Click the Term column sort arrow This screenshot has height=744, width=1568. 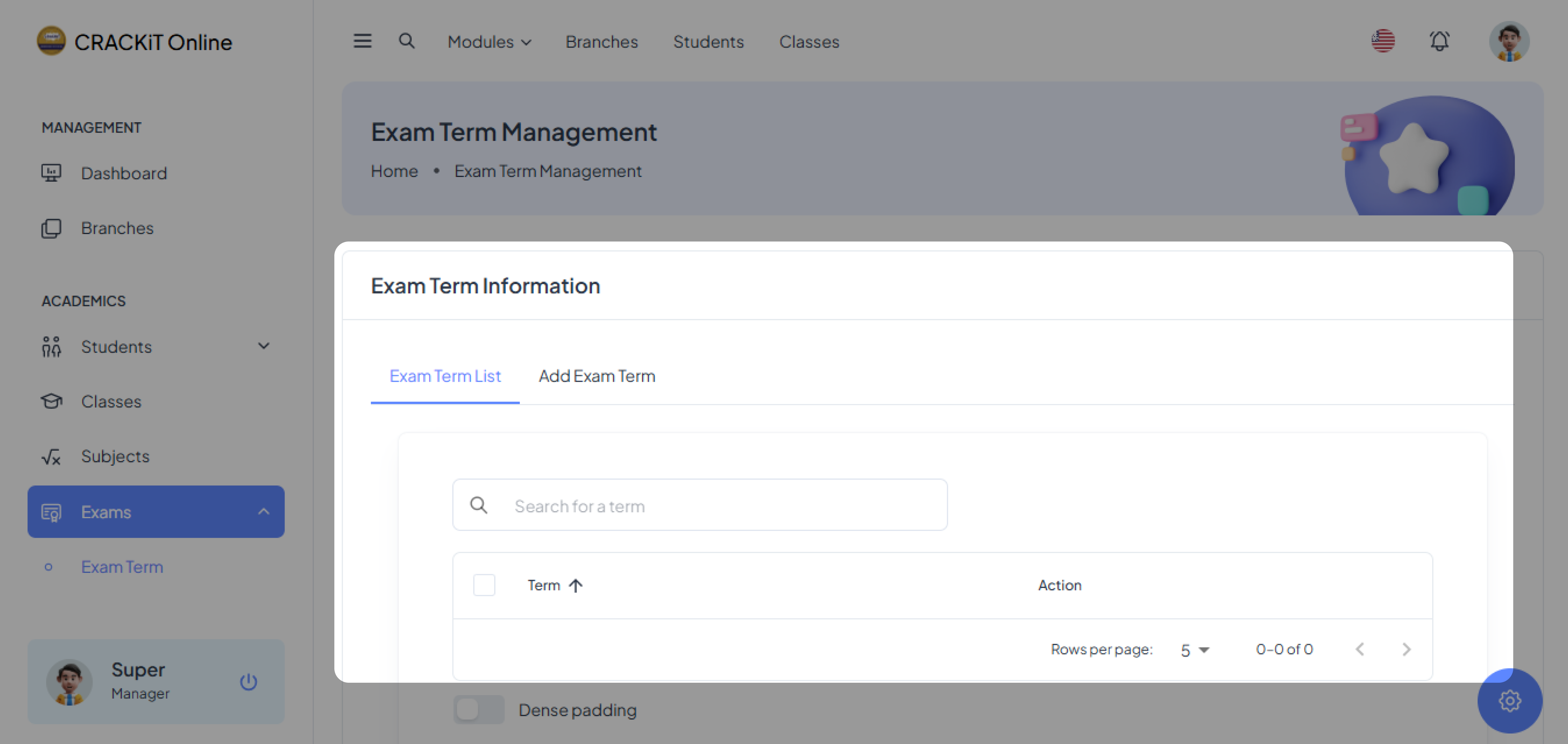(x=575, y=585)
